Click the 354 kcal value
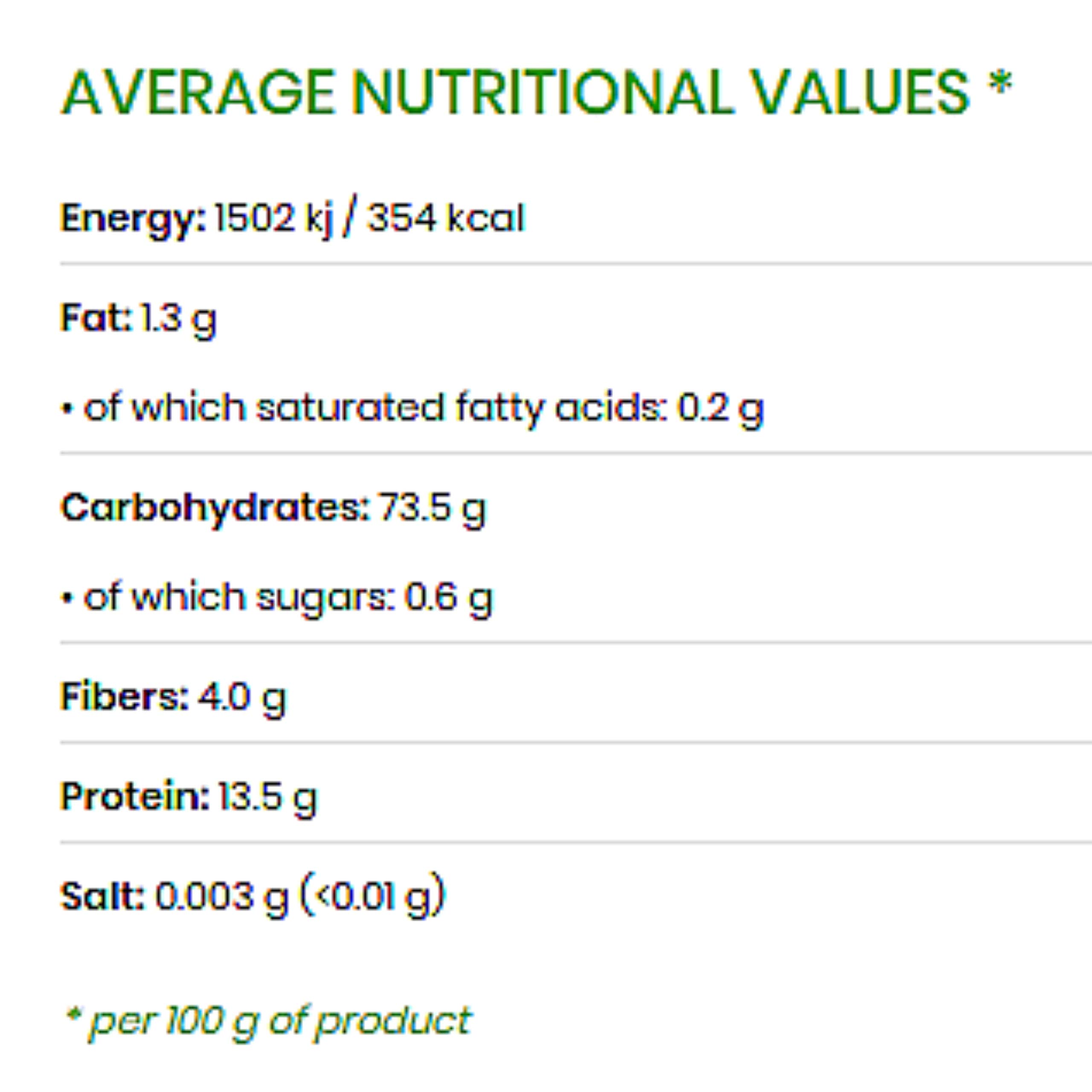The height and width of the screenshot is (1092, 1092). coord(447,219)
